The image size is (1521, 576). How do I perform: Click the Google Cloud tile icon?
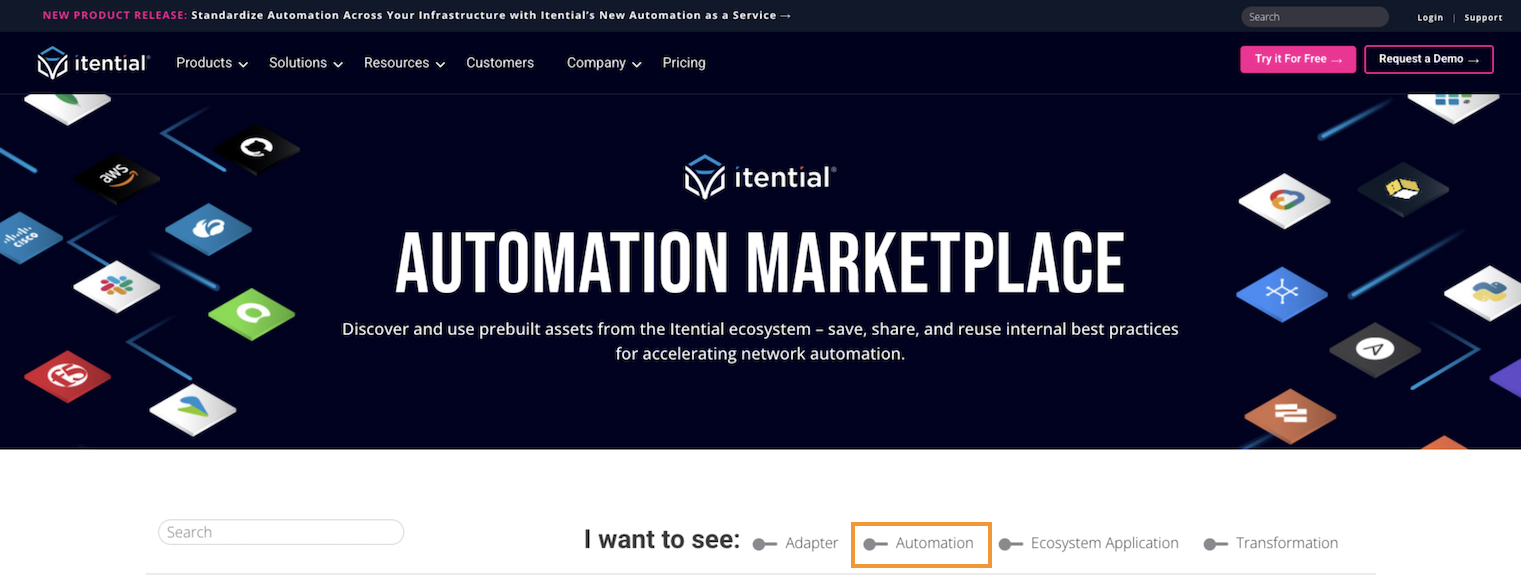coord(1284,200)
